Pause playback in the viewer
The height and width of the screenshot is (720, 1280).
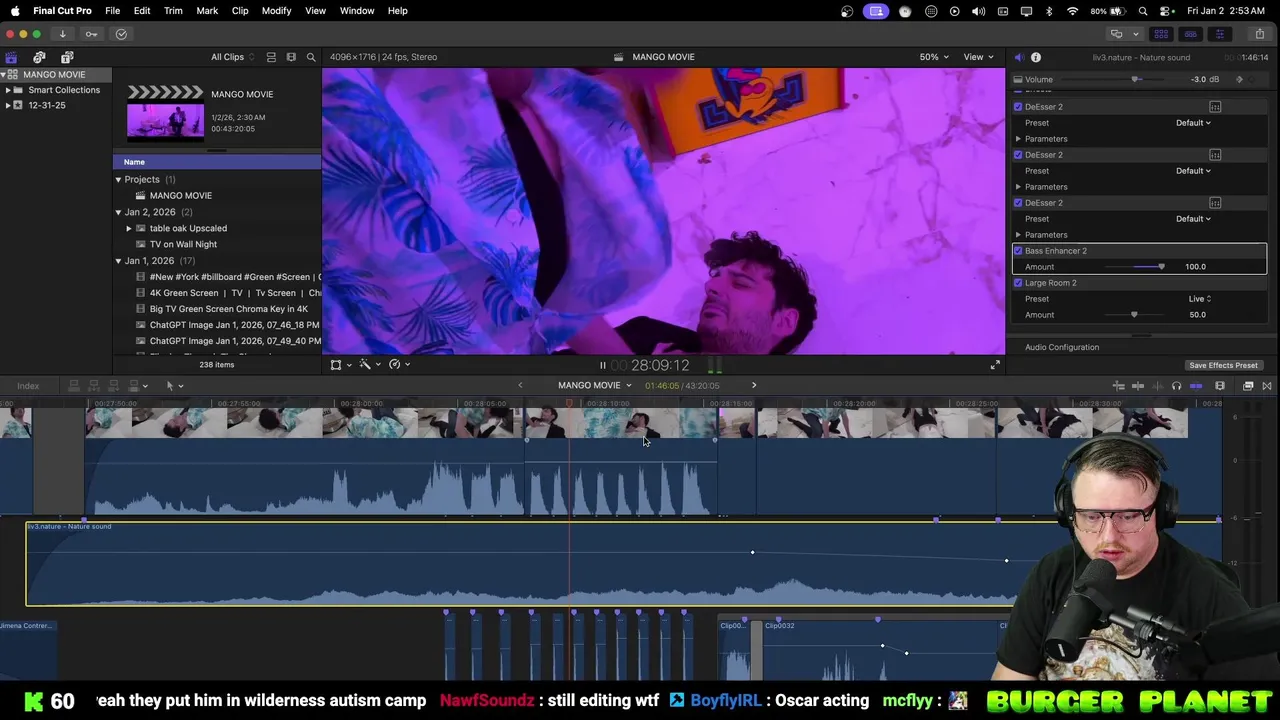[602, 365]
